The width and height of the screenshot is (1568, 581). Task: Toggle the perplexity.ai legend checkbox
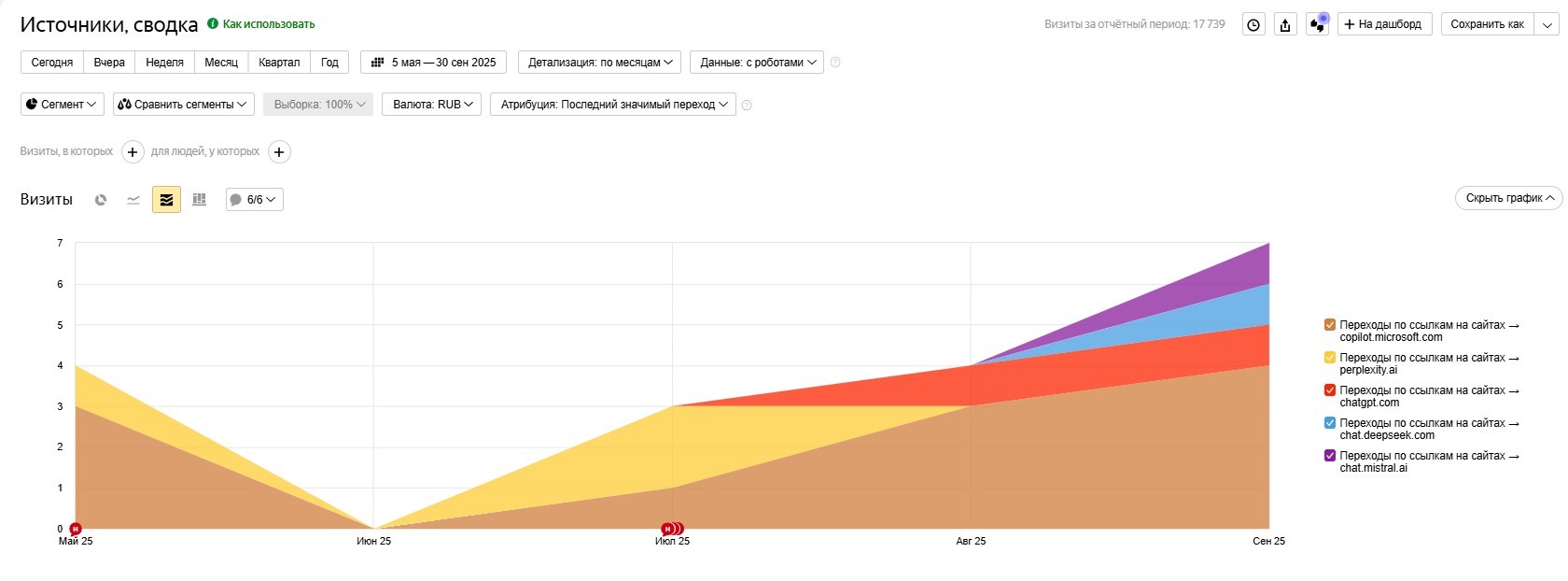(1330, 358)
